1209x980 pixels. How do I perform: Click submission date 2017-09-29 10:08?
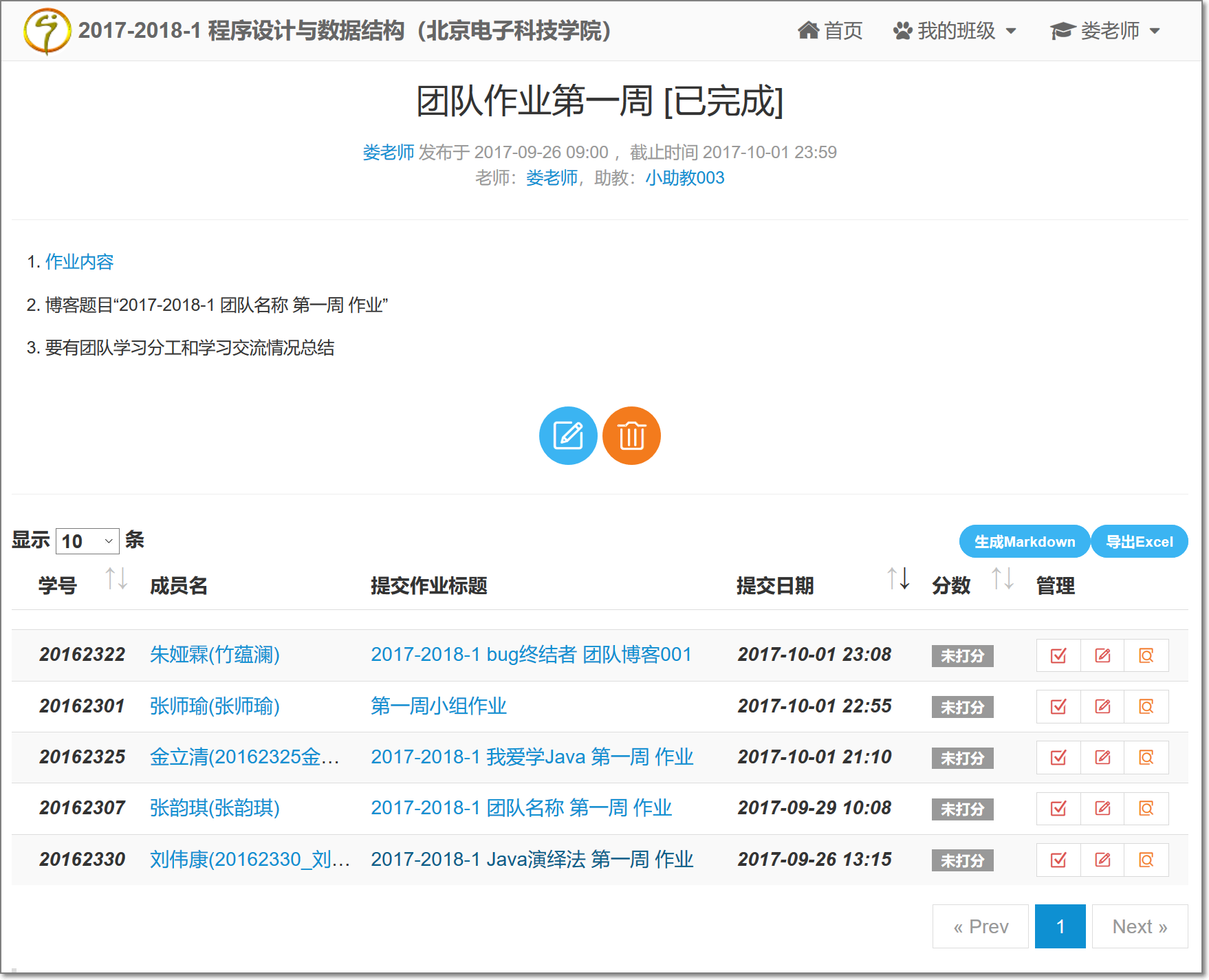815,808
